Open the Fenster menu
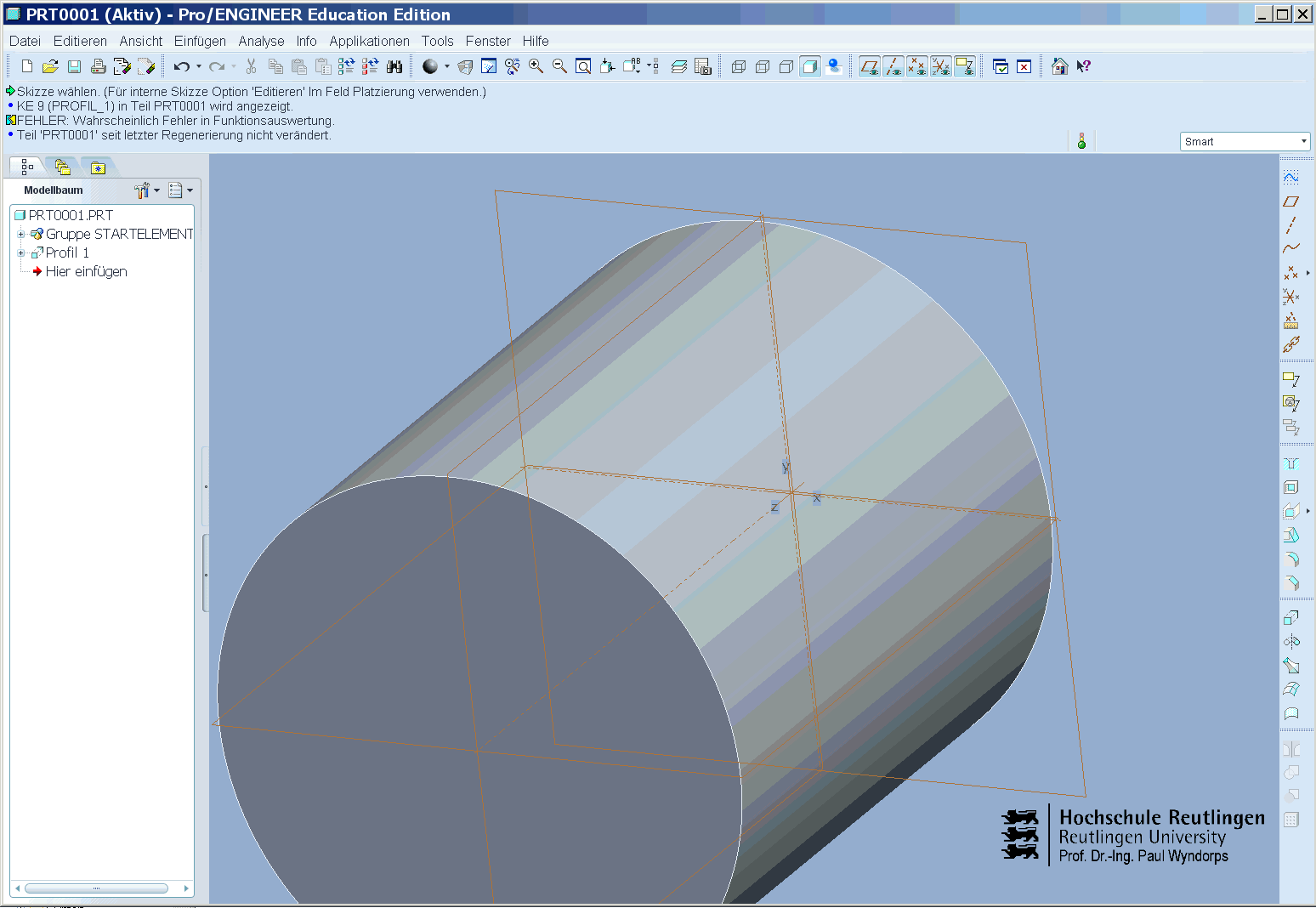Image resolution: width=1316 pixels, height=908 pixels. (x=488, y=41)
